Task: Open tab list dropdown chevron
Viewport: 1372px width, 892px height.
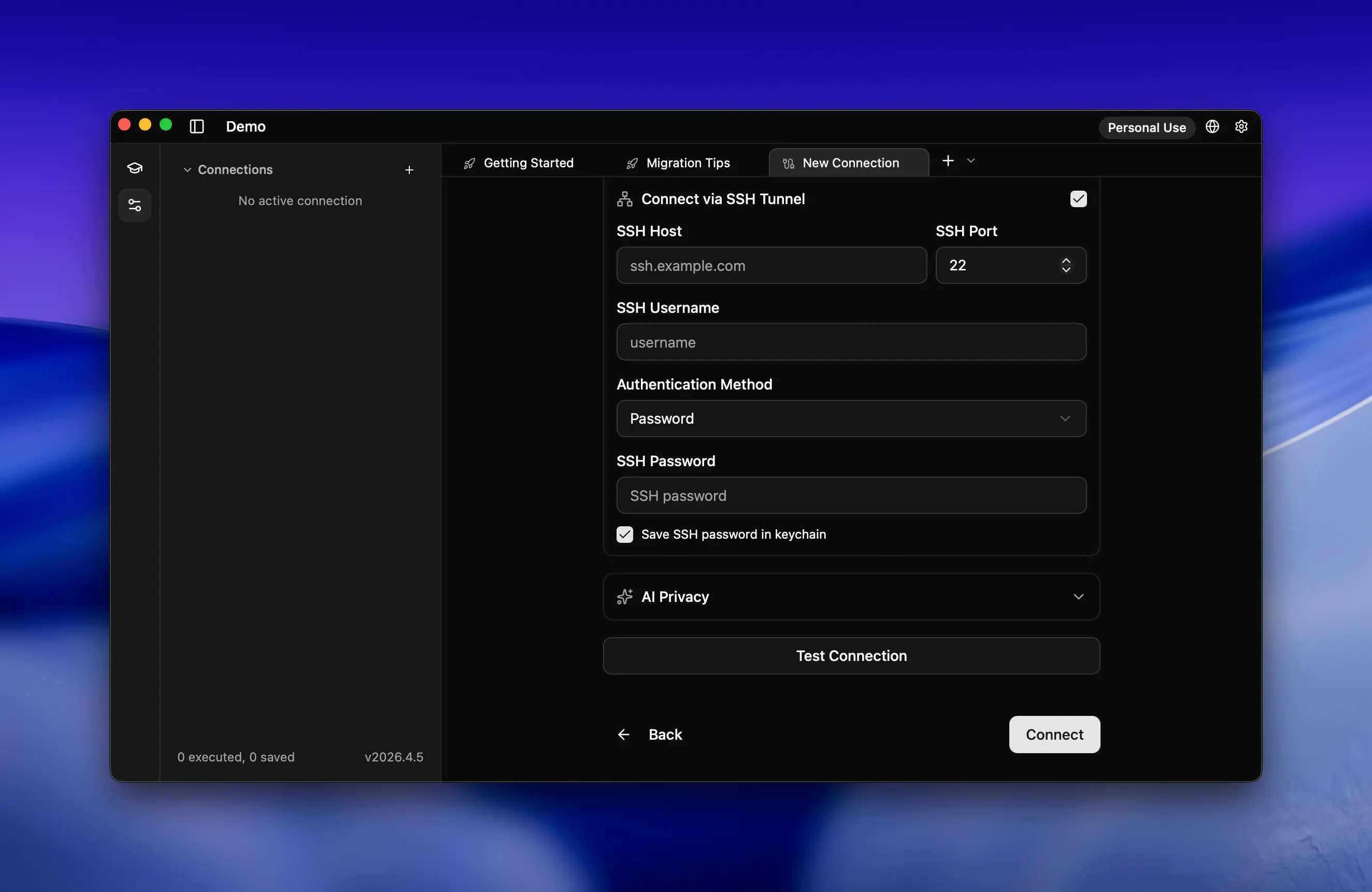Action: [971, 161]
